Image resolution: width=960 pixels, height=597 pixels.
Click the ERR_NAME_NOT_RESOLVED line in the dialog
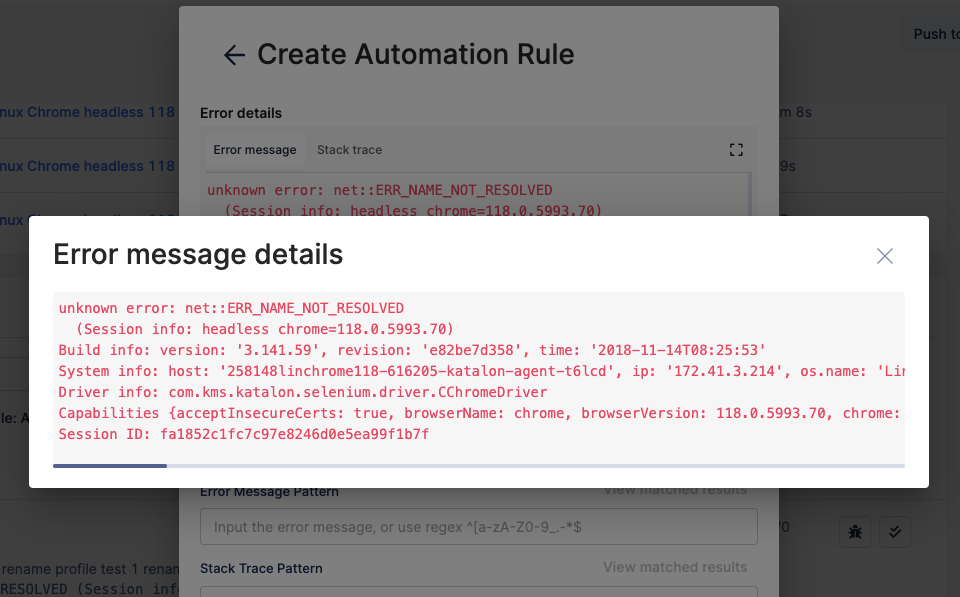coord(231,308)
